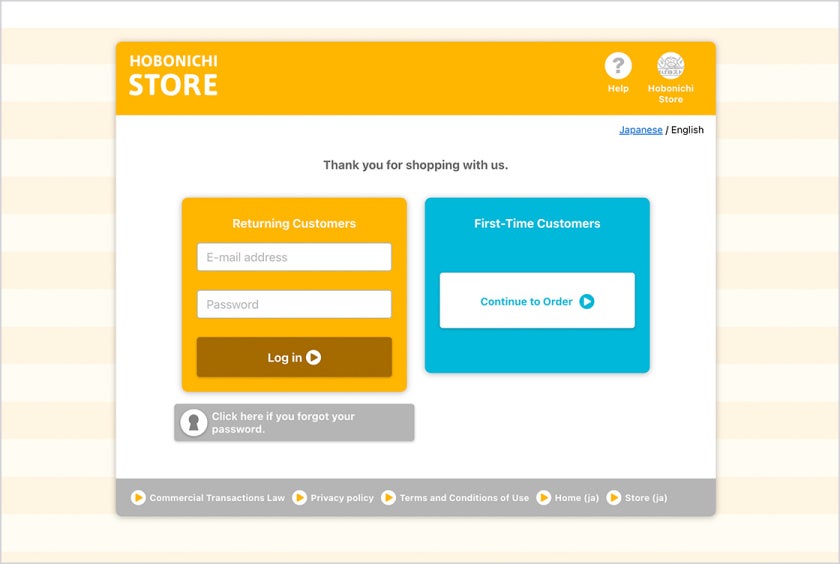Click the question mark Help icon
This screenshot has height=564, width=840.
coord(618,66)
